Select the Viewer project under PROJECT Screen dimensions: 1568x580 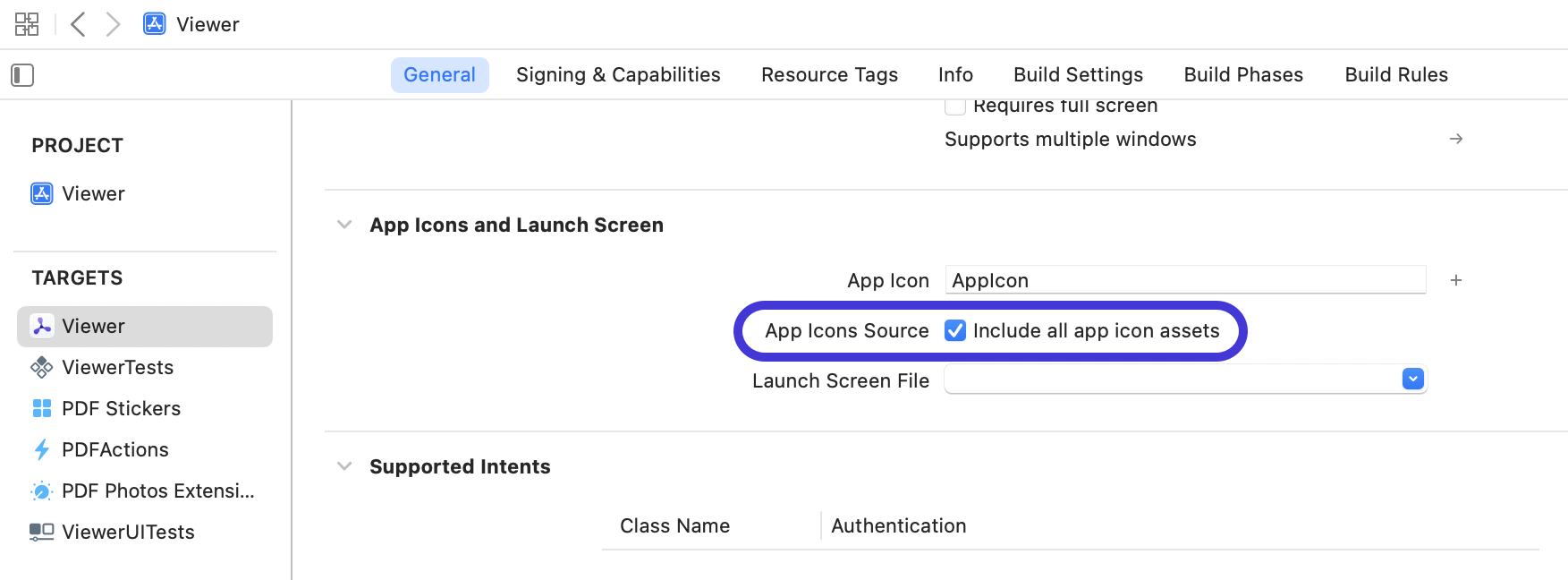93,193
